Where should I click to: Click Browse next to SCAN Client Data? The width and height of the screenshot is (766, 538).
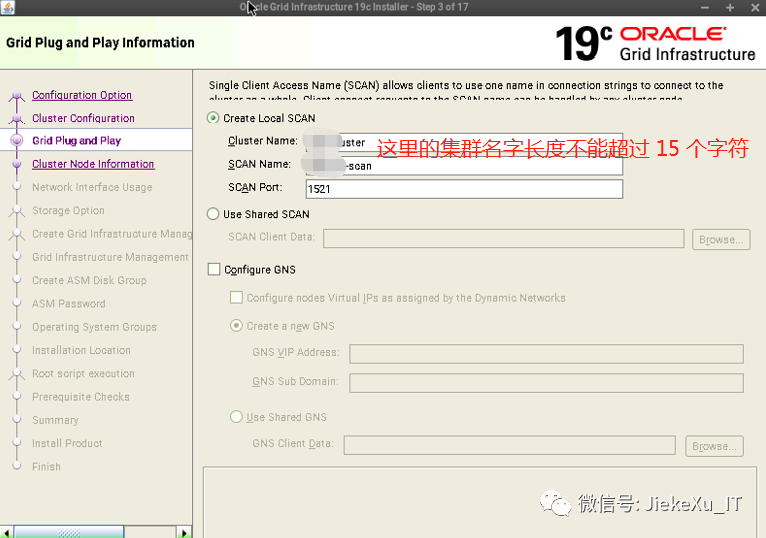[x=721, y=239]
